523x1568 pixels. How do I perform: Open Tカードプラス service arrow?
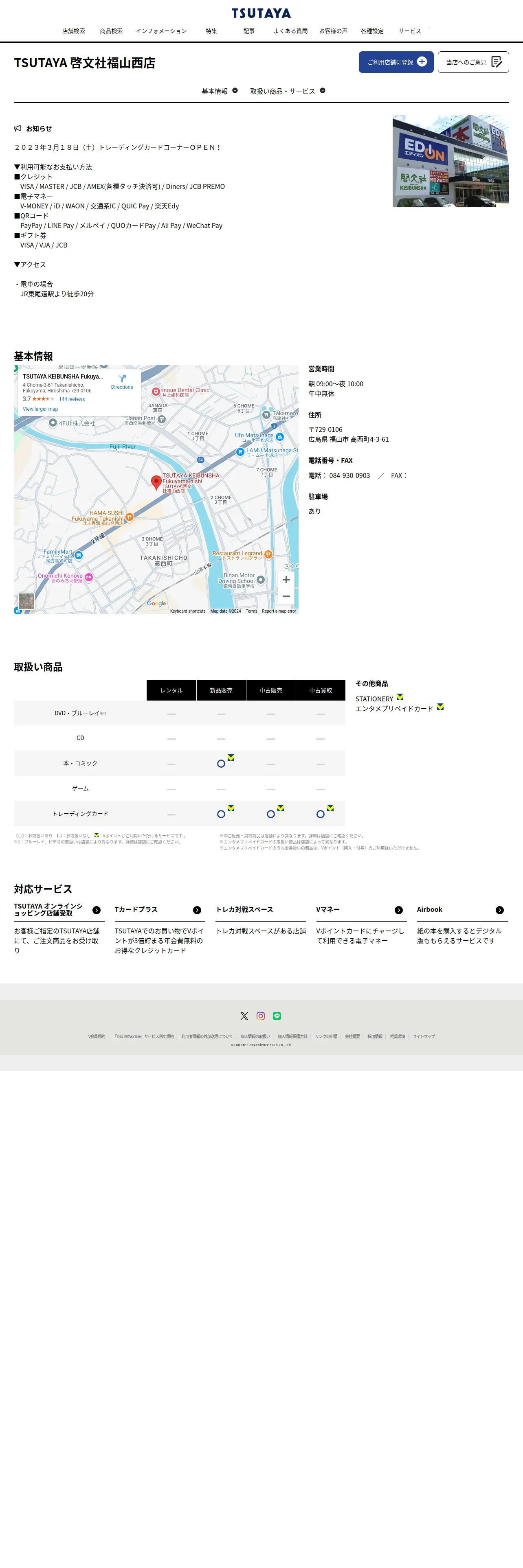click(197, 910)
